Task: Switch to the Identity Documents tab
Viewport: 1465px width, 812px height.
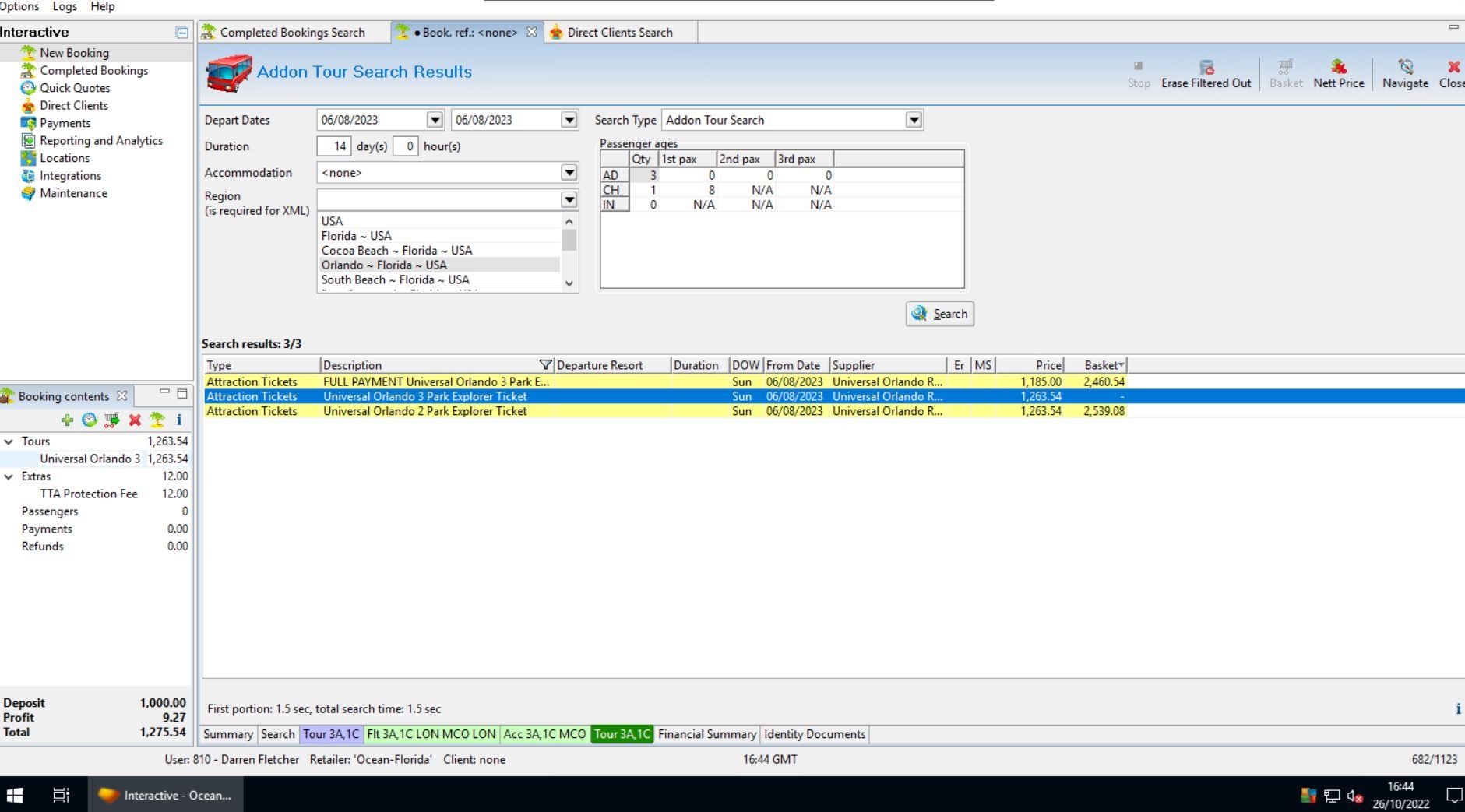Action: point(815,734)
